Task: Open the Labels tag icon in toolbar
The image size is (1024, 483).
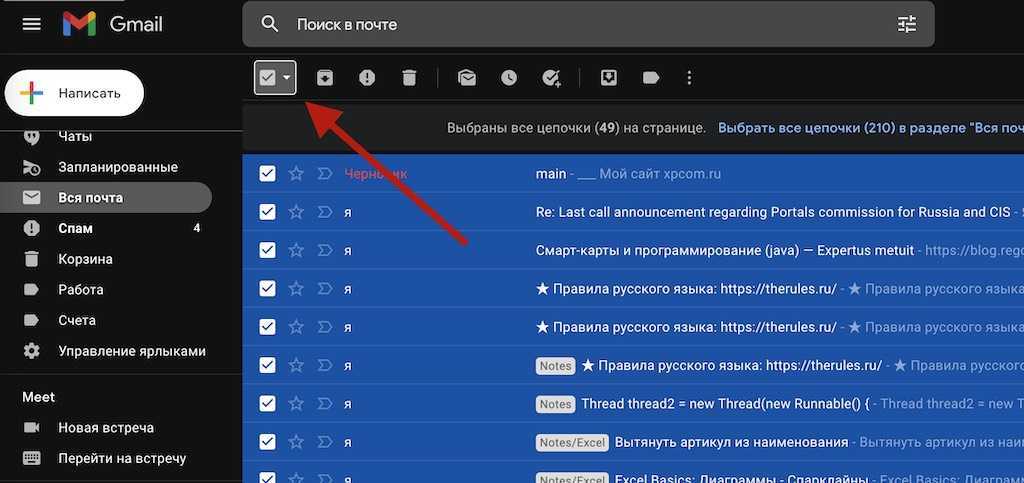Action: coord(651,78)
